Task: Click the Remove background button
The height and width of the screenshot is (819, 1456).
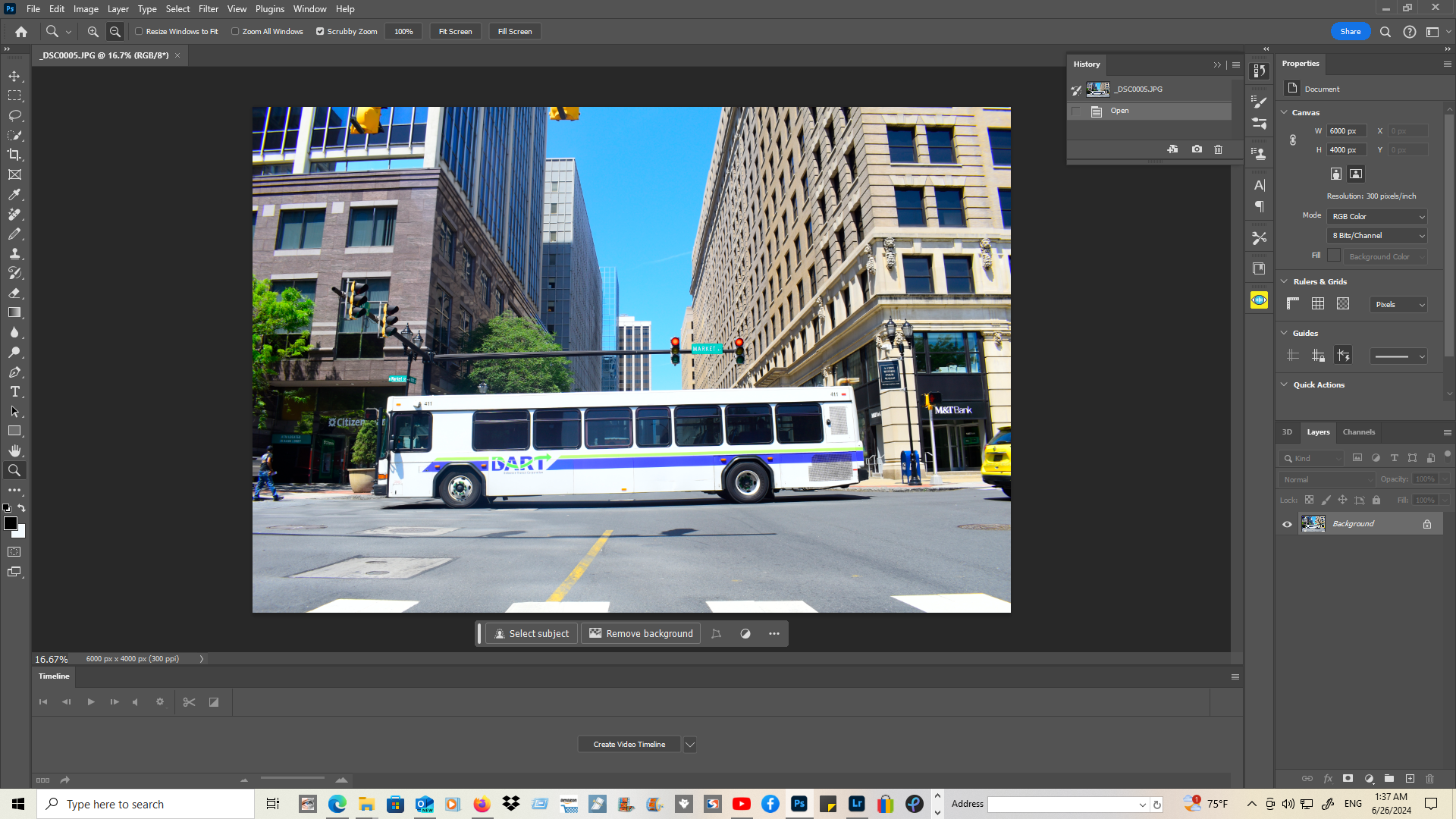Action: click(x=641, y=634)
